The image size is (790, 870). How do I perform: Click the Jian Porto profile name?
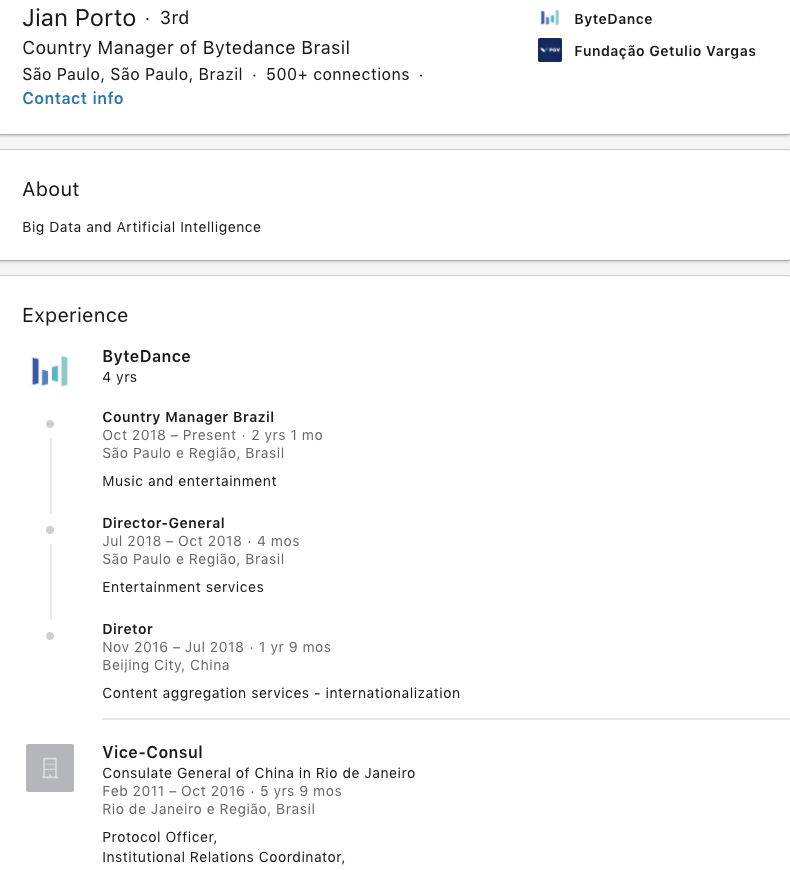(x=79, y=18)
